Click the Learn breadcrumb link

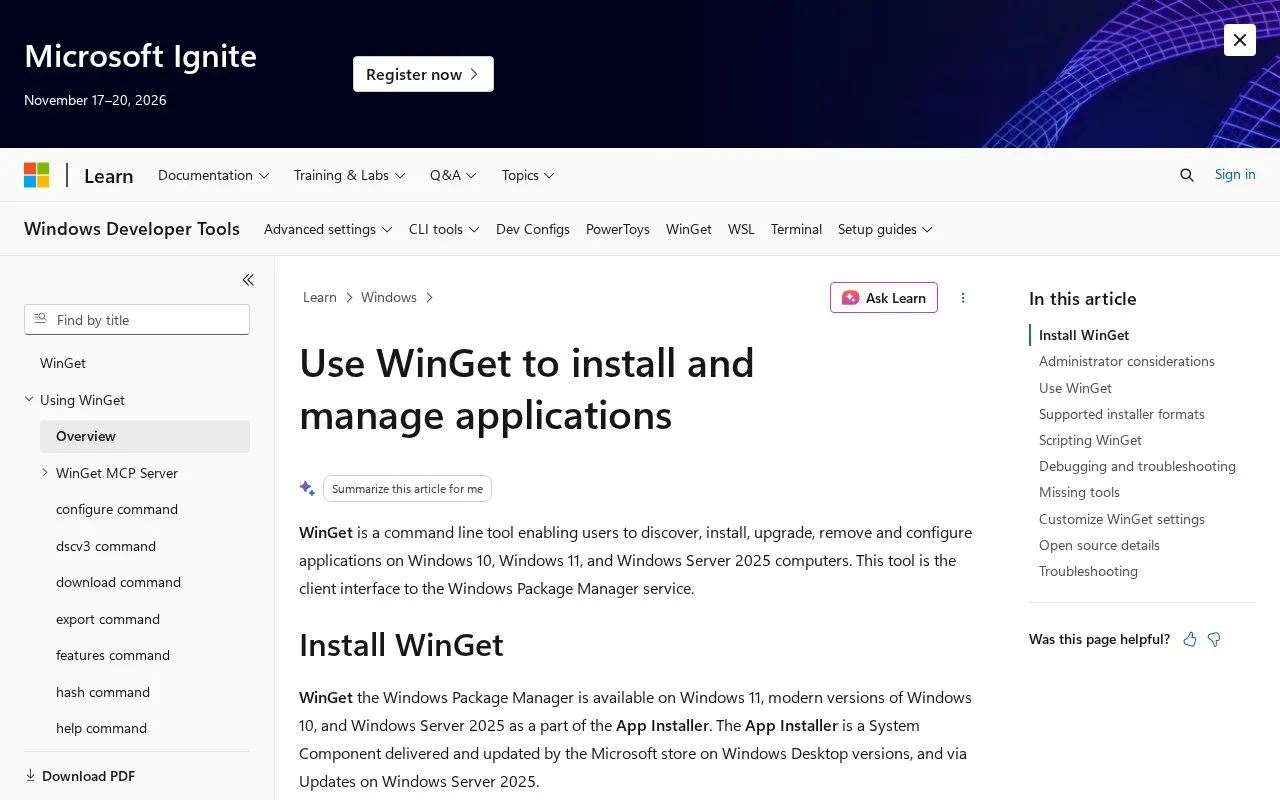320,298
